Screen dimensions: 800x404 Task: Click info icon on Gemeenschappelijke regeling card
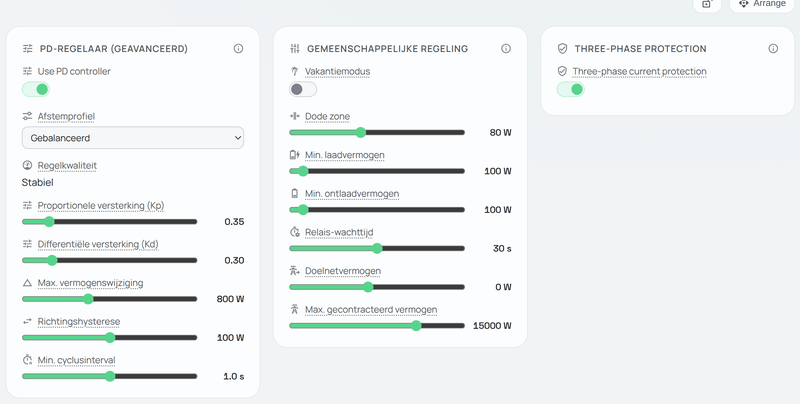[506, 48]
